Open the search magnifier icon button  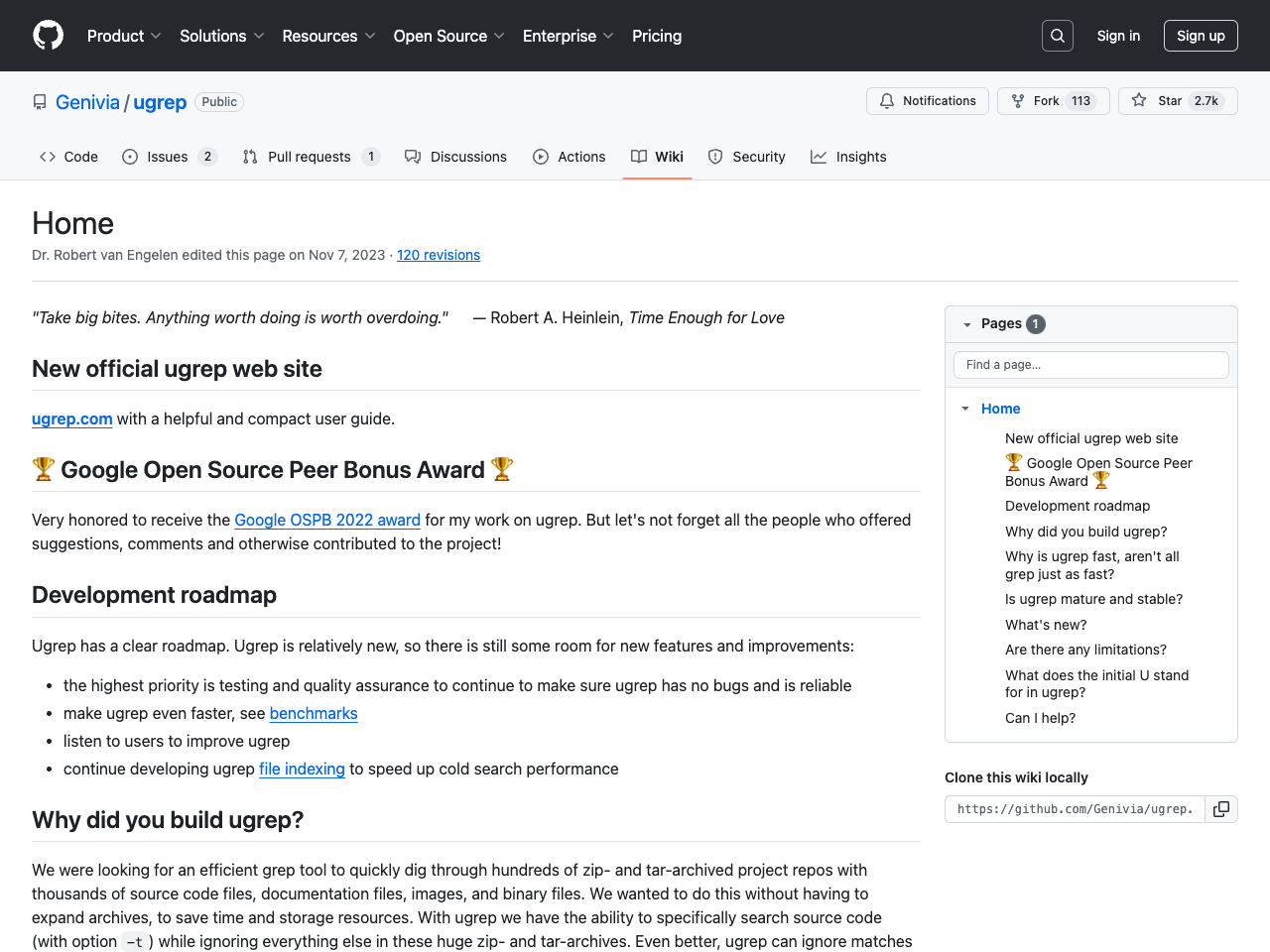[1058, 36]
